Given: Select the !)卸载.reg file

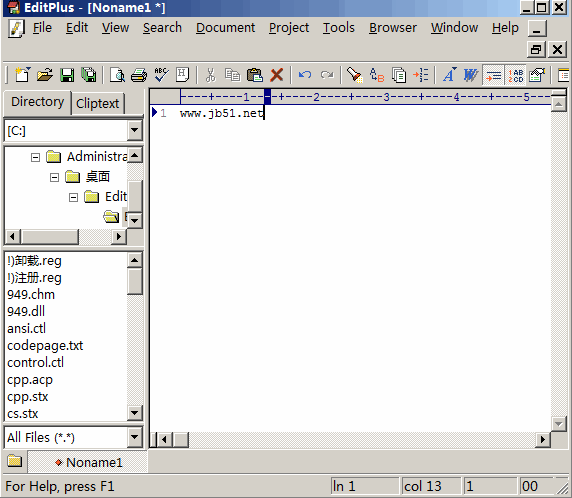Looking at the screenshot, I should [34, 261].
